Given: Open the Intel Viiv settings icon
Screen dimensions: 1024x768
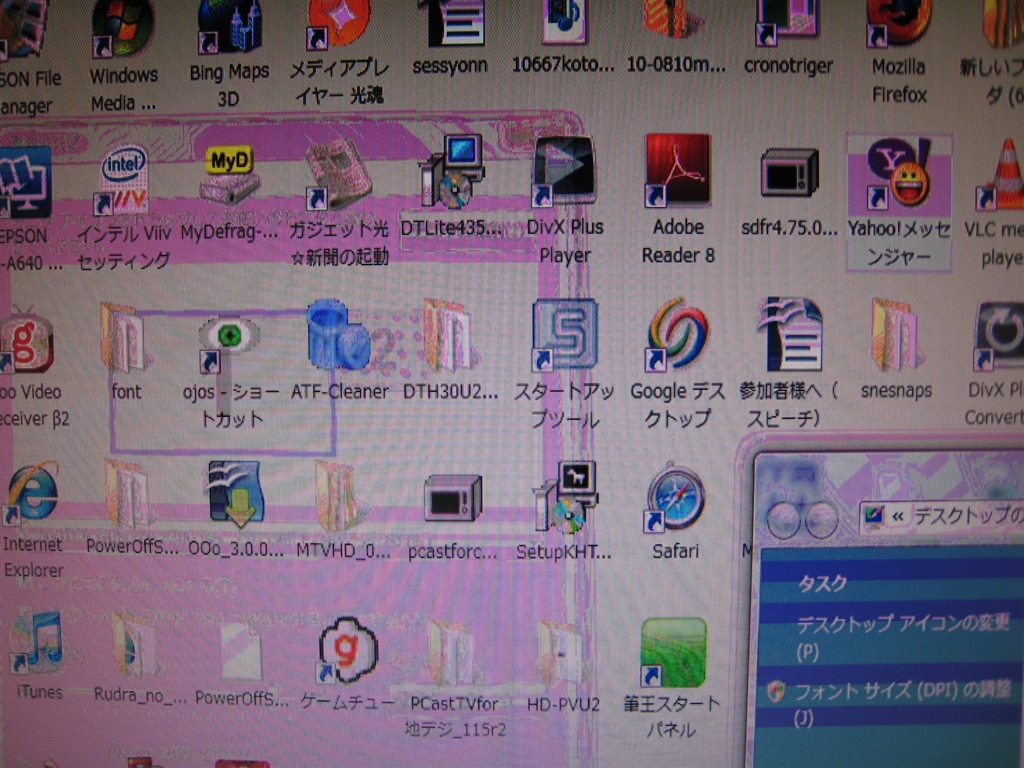Looking at the screenshot, I should [124, 180].
